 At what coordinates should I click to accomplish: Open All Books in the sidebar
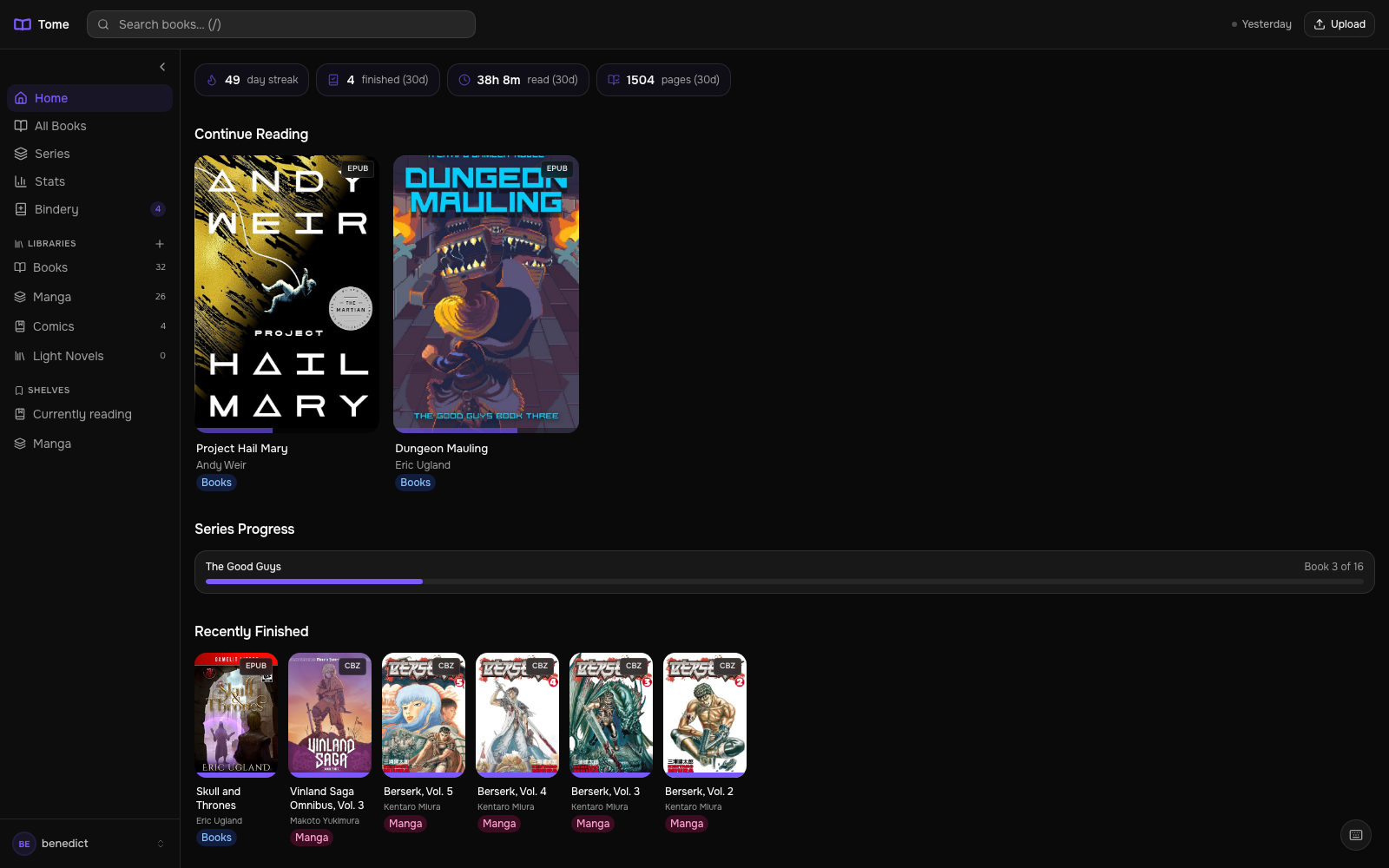pyautogui.click(x=89, y=126)
